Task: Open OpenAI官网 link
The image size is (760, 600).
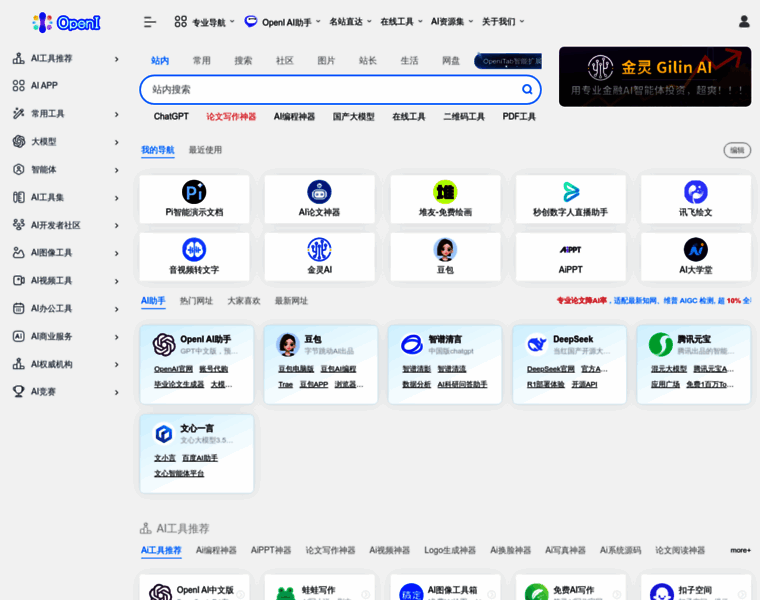Action: click(x=173, y=369)
